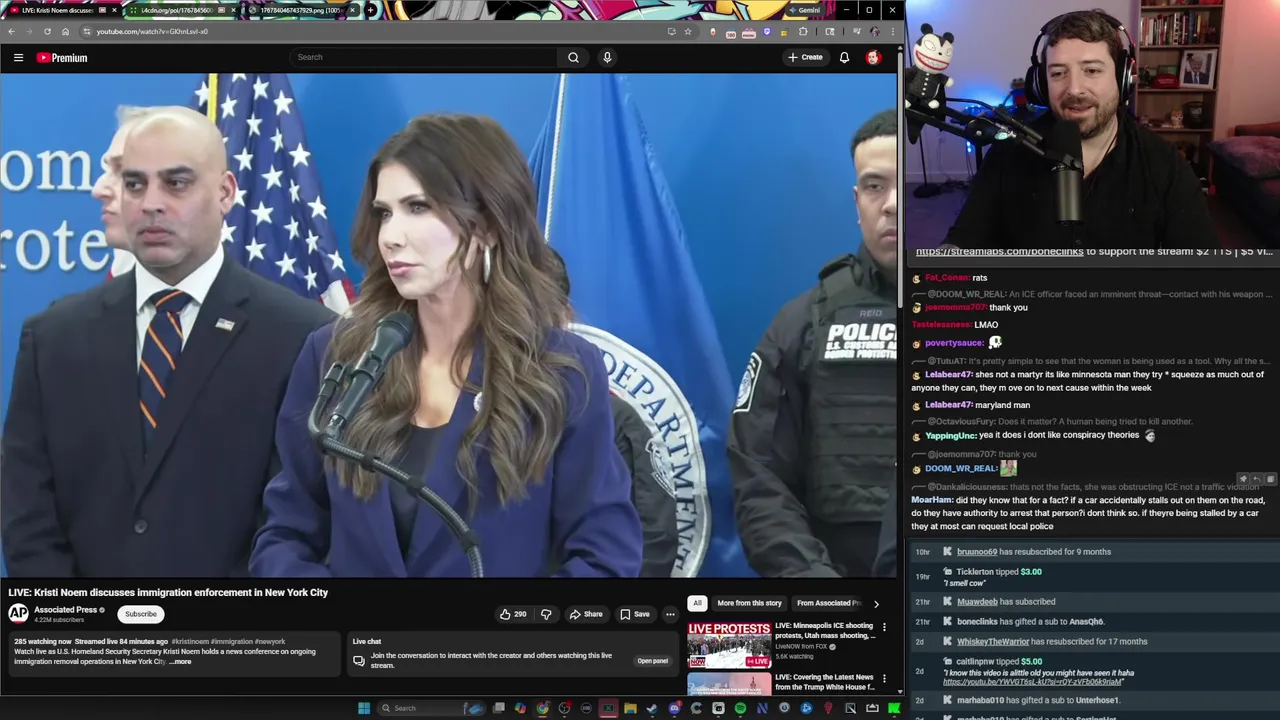This screenshot has height=720, width=1280.
Task: Bookmark this page with star icon
Action: [x=687, y=31]
